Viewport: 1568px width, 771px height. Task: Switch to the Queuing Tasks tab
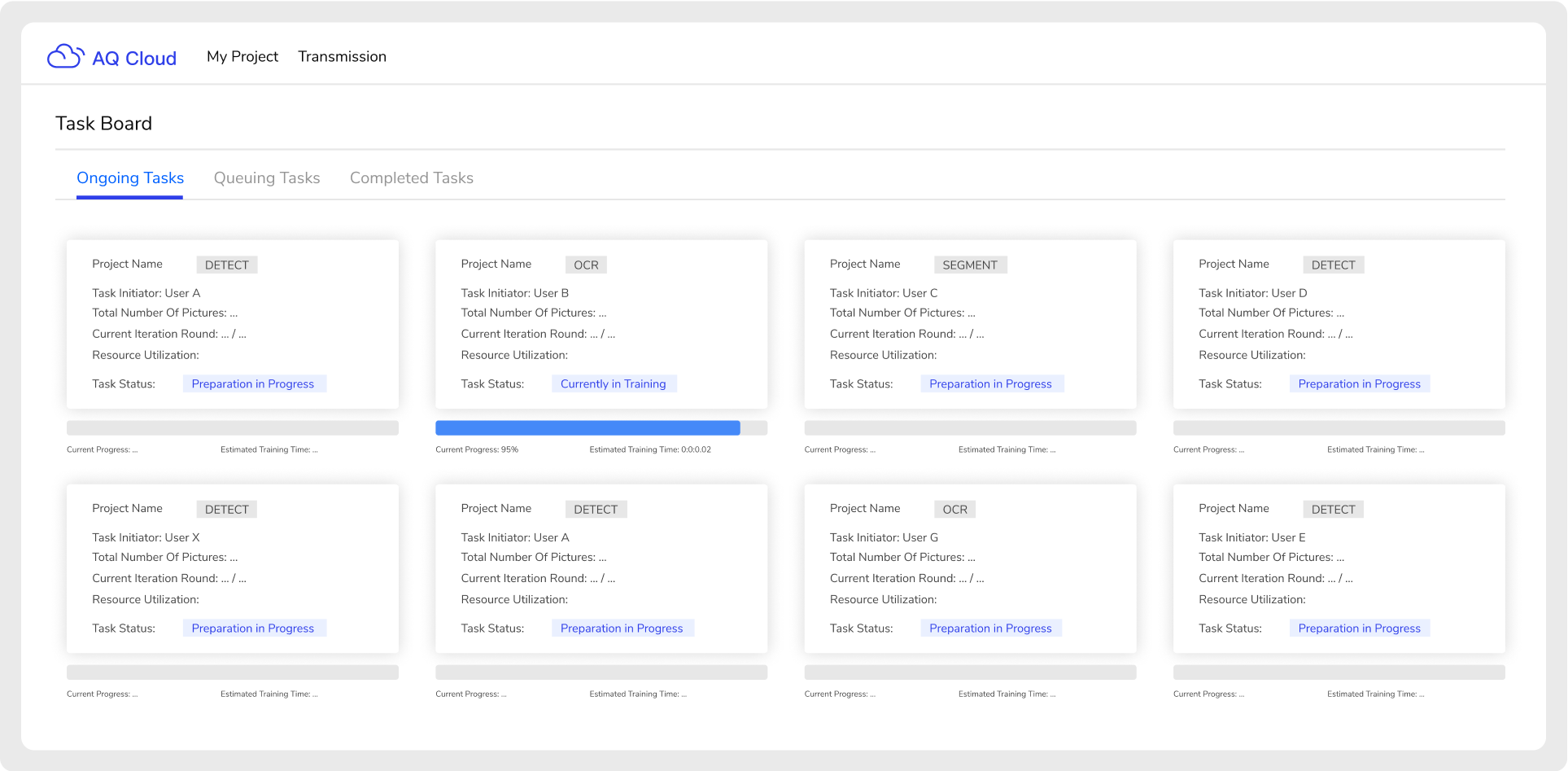click(x=267, y=178)
